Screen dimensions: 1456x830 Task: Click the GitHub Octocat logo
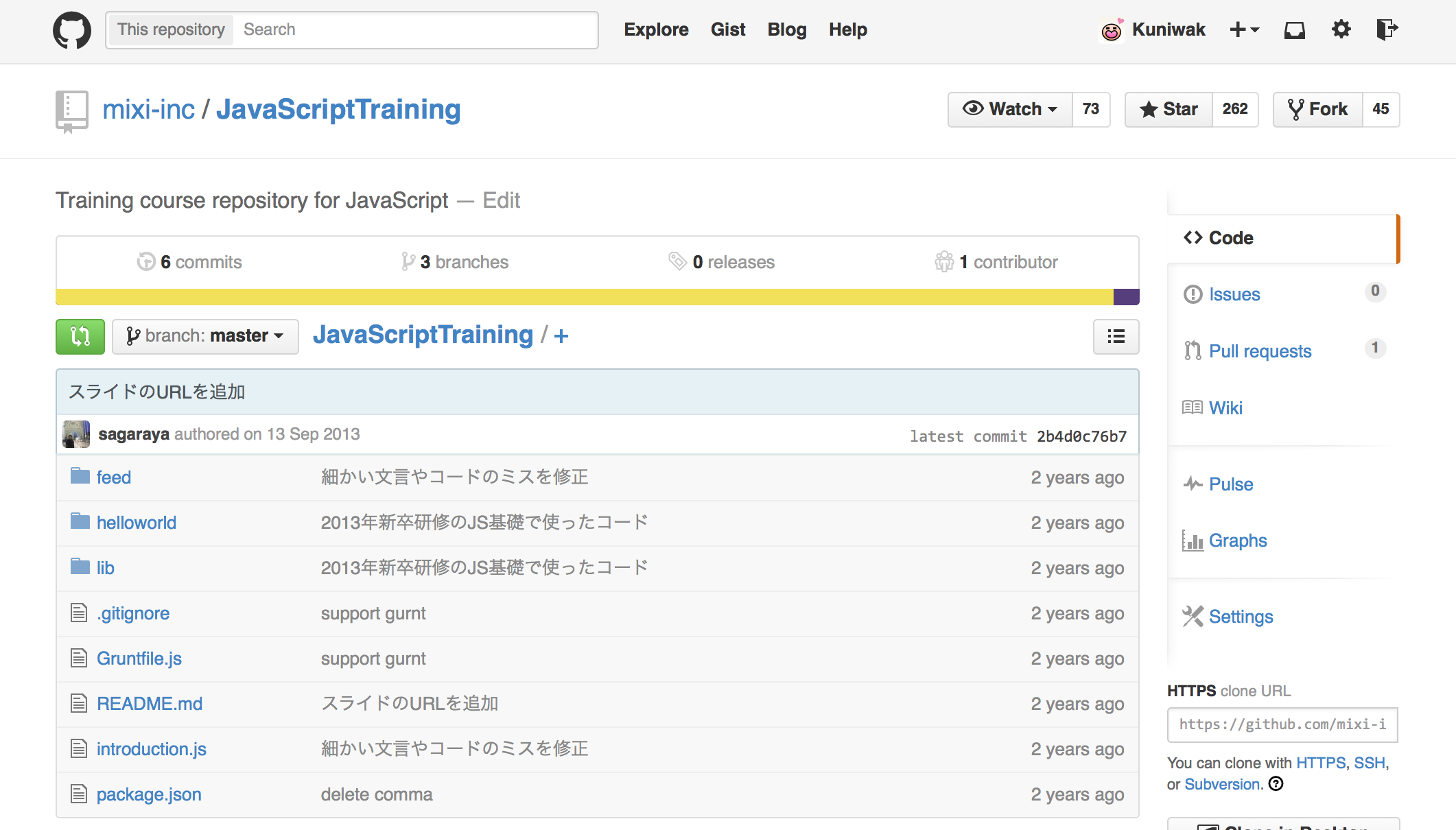[x=72, y=30]
